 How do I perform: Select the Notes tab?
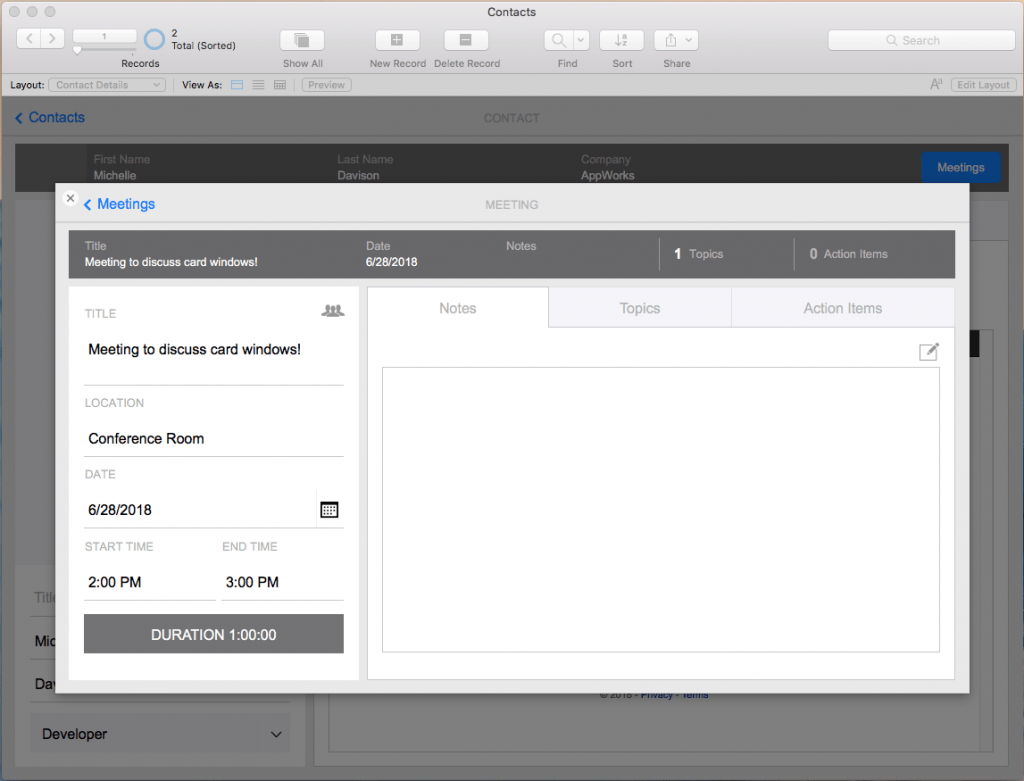tap(458, 308)
